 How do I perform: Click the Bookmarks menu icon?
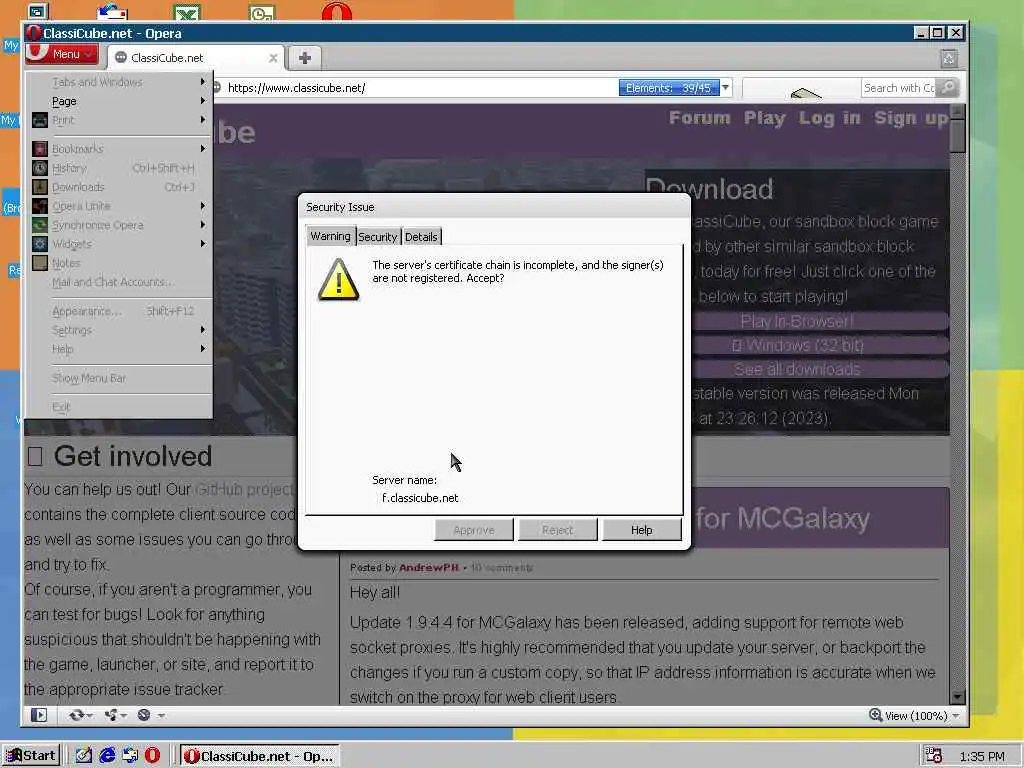[x=40, y=149]
